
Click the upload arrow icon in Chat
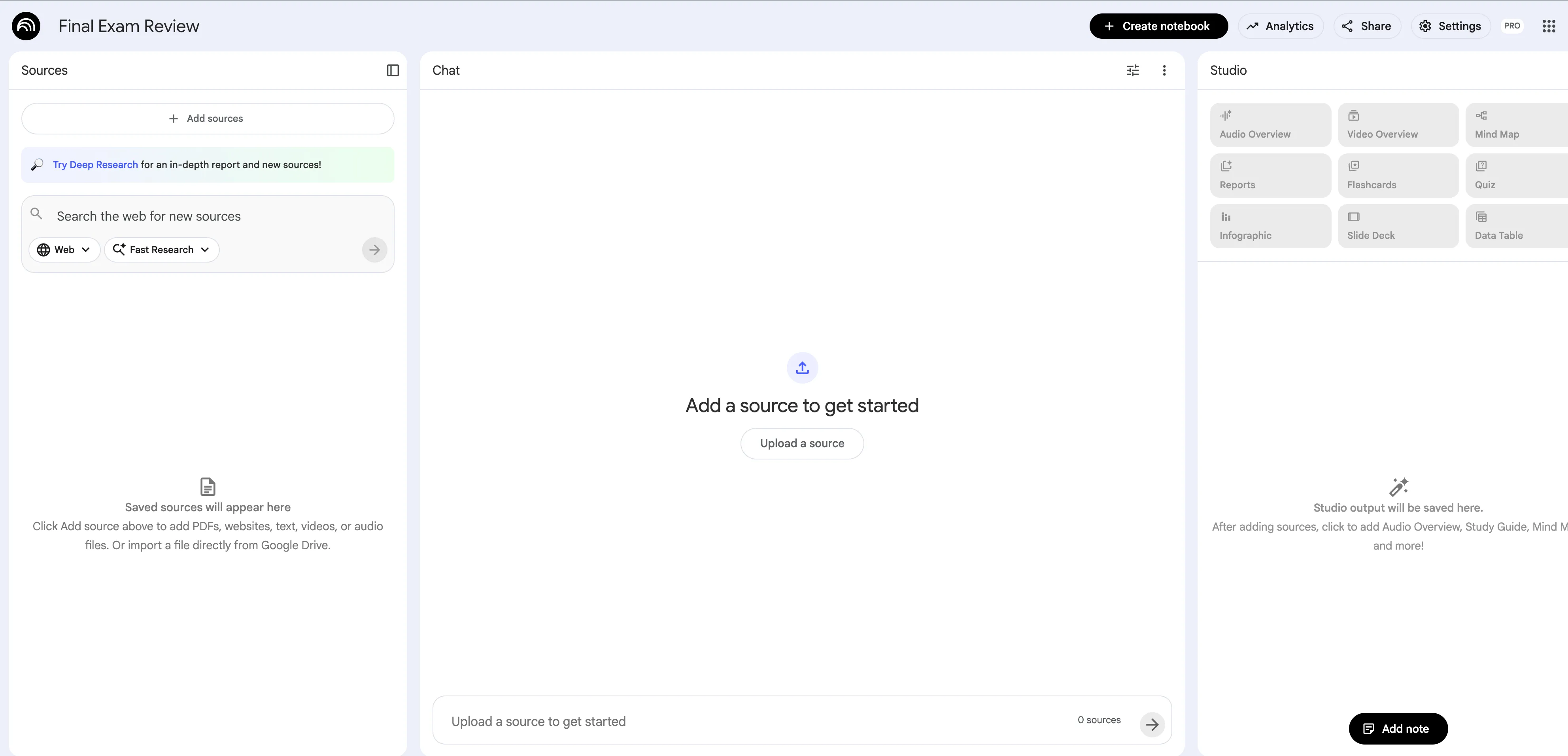(802, 368)
